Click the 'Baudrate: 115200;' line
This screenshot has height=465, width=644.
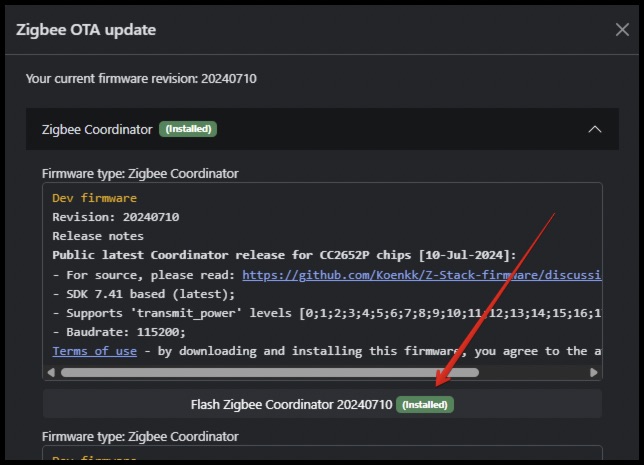pyautogui.click(x=119, y=332)
